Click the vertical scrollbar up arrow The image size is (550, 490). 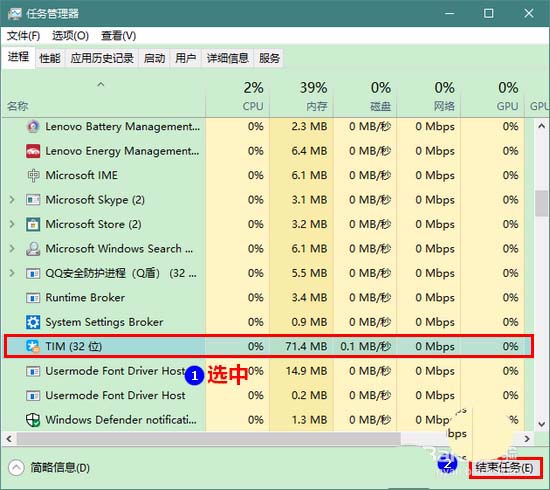pos(541,126)
